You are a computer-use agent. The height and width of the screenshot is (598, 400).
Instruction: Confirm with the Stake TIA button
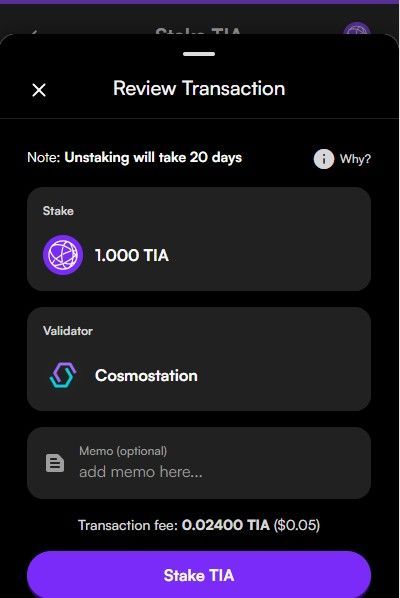199,574
